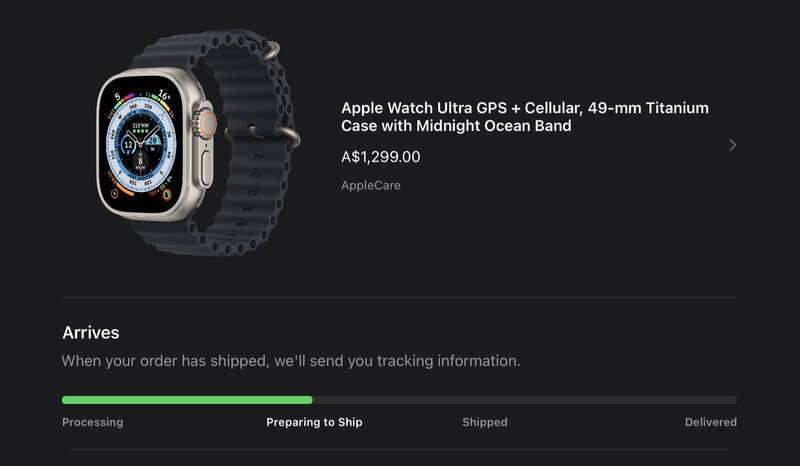
Task: Select the AppleCare label under the price
Action: [x=370, y=185]
